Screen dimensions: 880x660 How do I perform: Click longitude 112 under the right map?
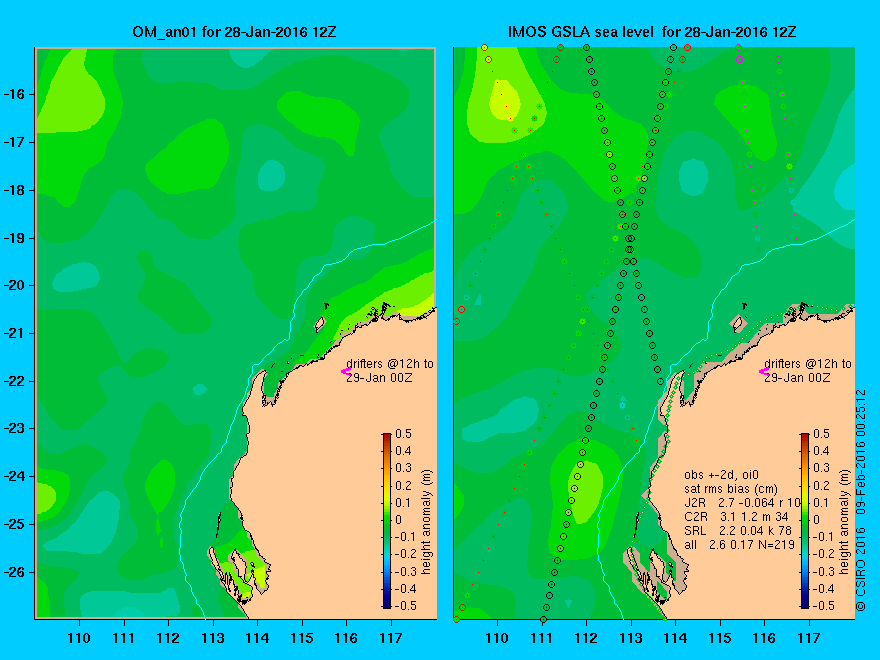586,638
